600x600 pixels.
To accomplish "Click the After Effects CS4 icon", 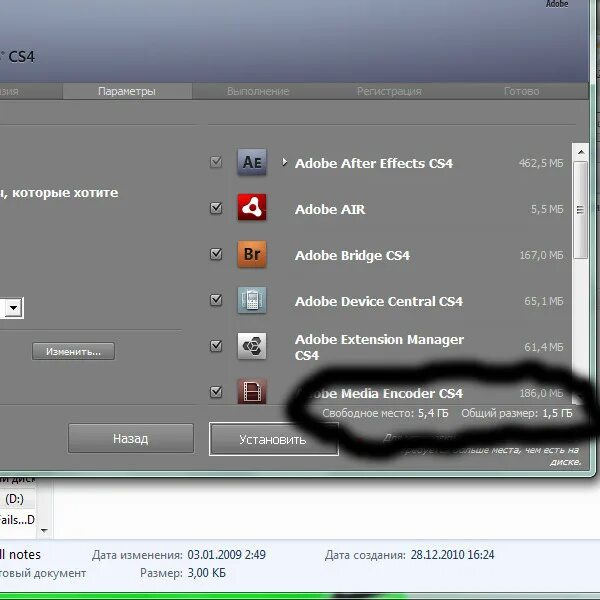I will [252, 162].
